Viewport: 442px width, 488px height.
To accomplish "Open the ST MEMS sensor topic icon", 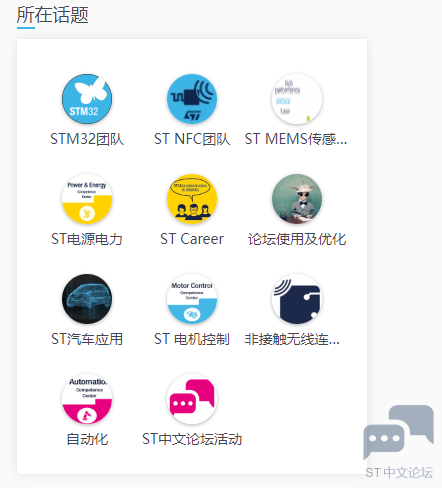I will click(x=297, y=99).
